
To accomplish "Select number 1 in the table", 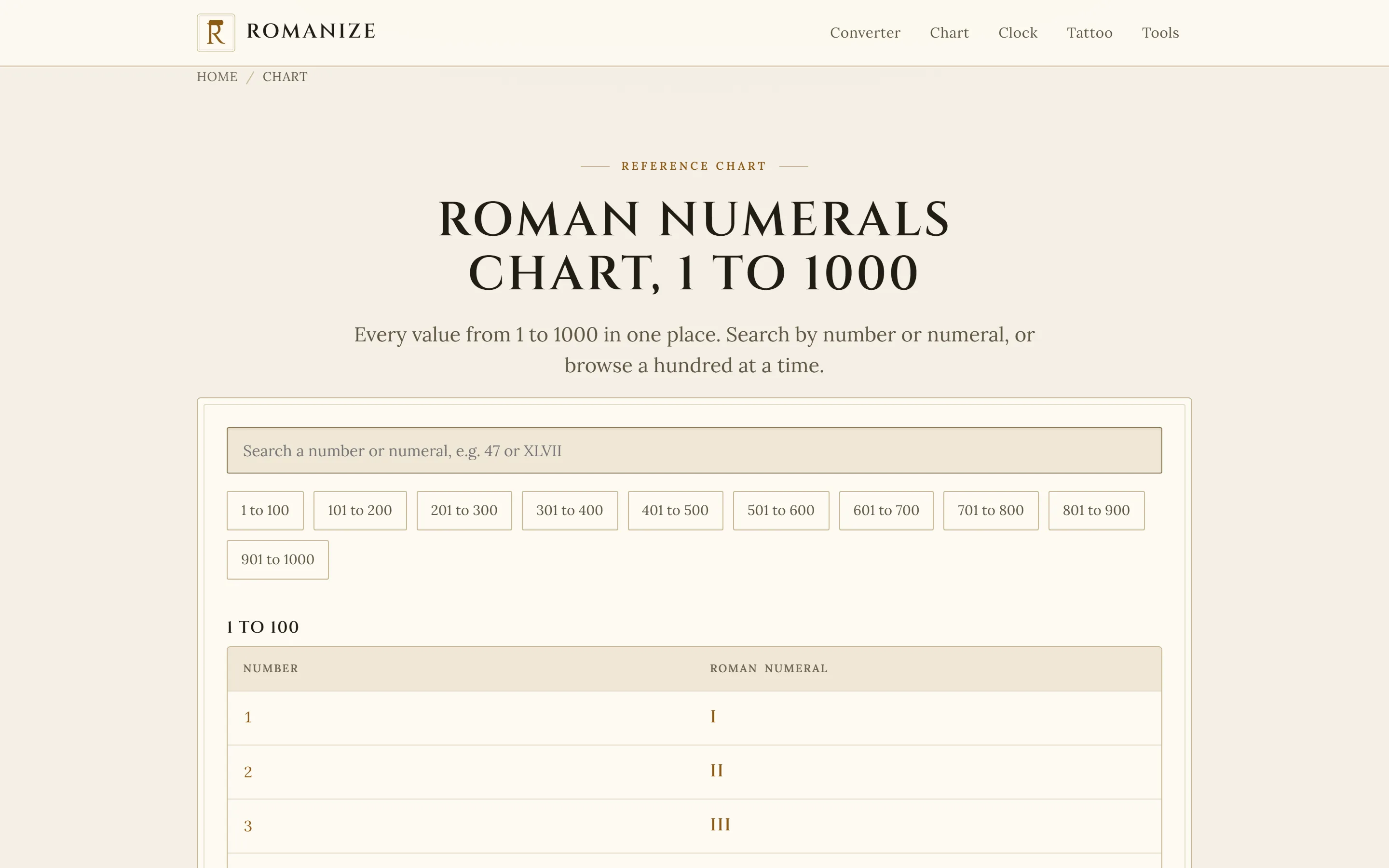I will point(248,718).
